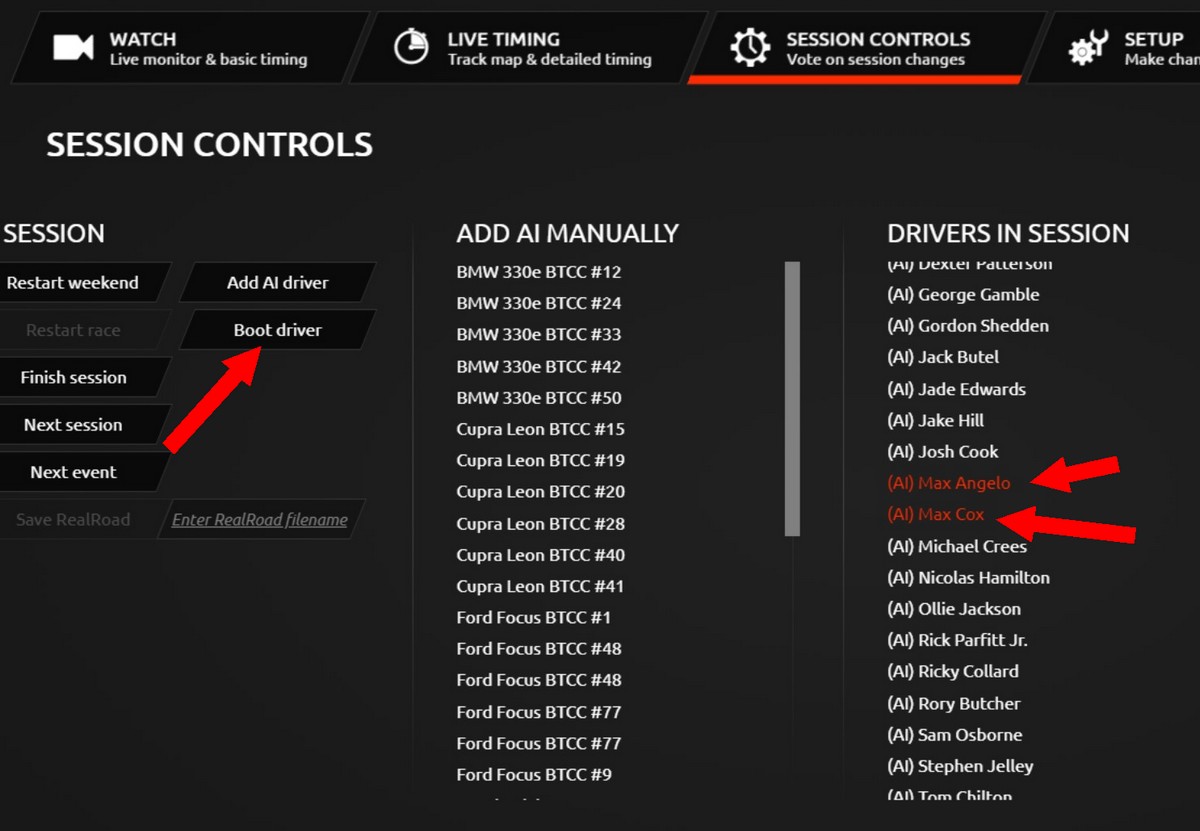Choose Cupra Leon BTCC #19
Screen dimensions: 1200x831
541,460
